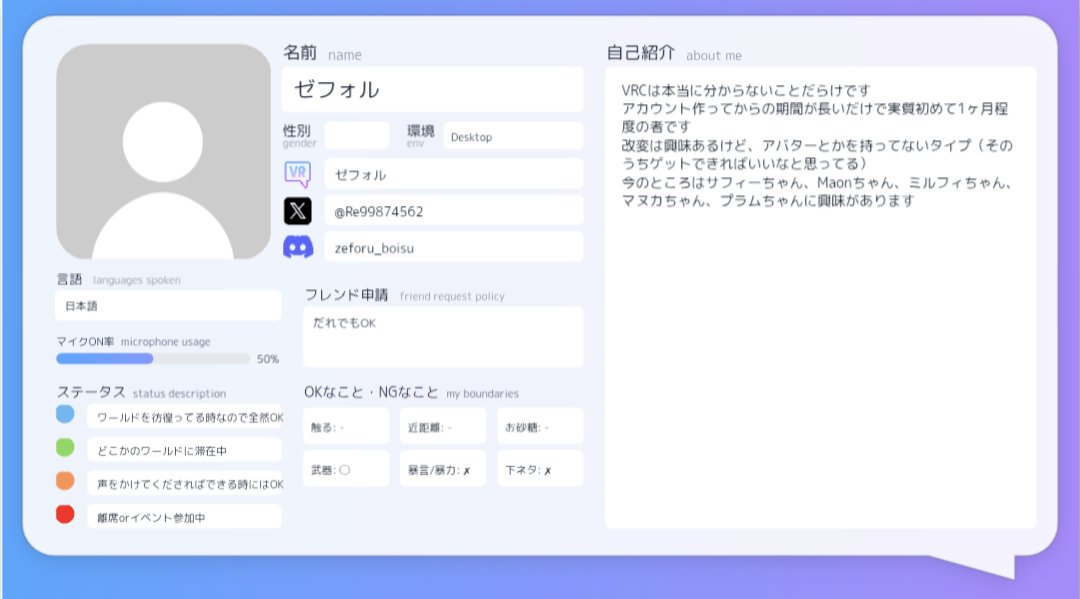Viewport: 1080px width, 599px height.
Task: Click the friend request policy box だれでもOK
Action: (x=443, y=337)
